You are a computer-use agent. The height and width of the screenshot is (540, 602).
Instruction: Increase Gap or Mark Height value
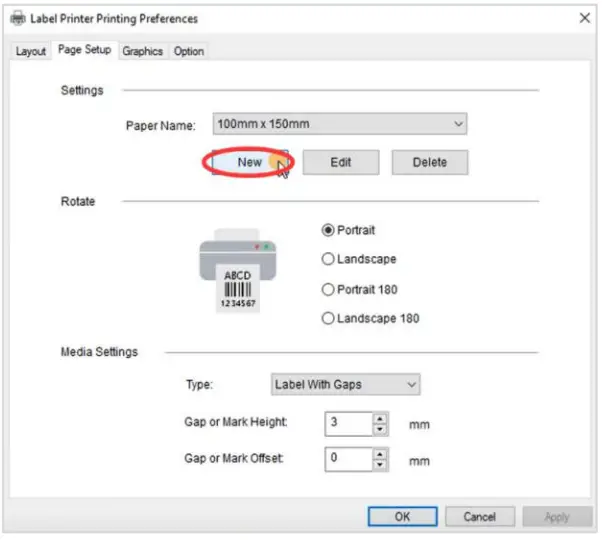pos(380,418)
